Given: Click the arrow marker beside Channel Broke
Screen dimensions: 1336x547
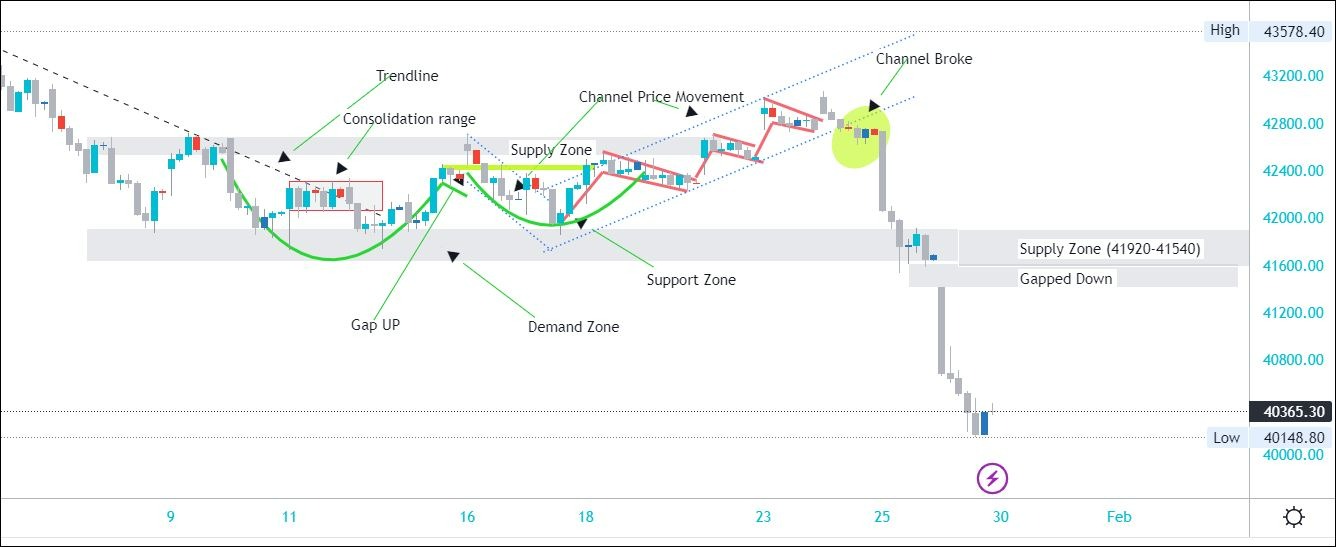Looking at the screenshot, I should tap(874, 104).
